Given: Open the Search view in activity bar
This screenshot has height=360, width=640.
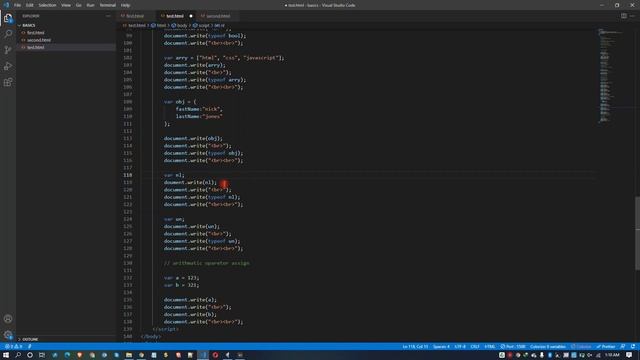Looking at the screenshot, I should point(8,34).
